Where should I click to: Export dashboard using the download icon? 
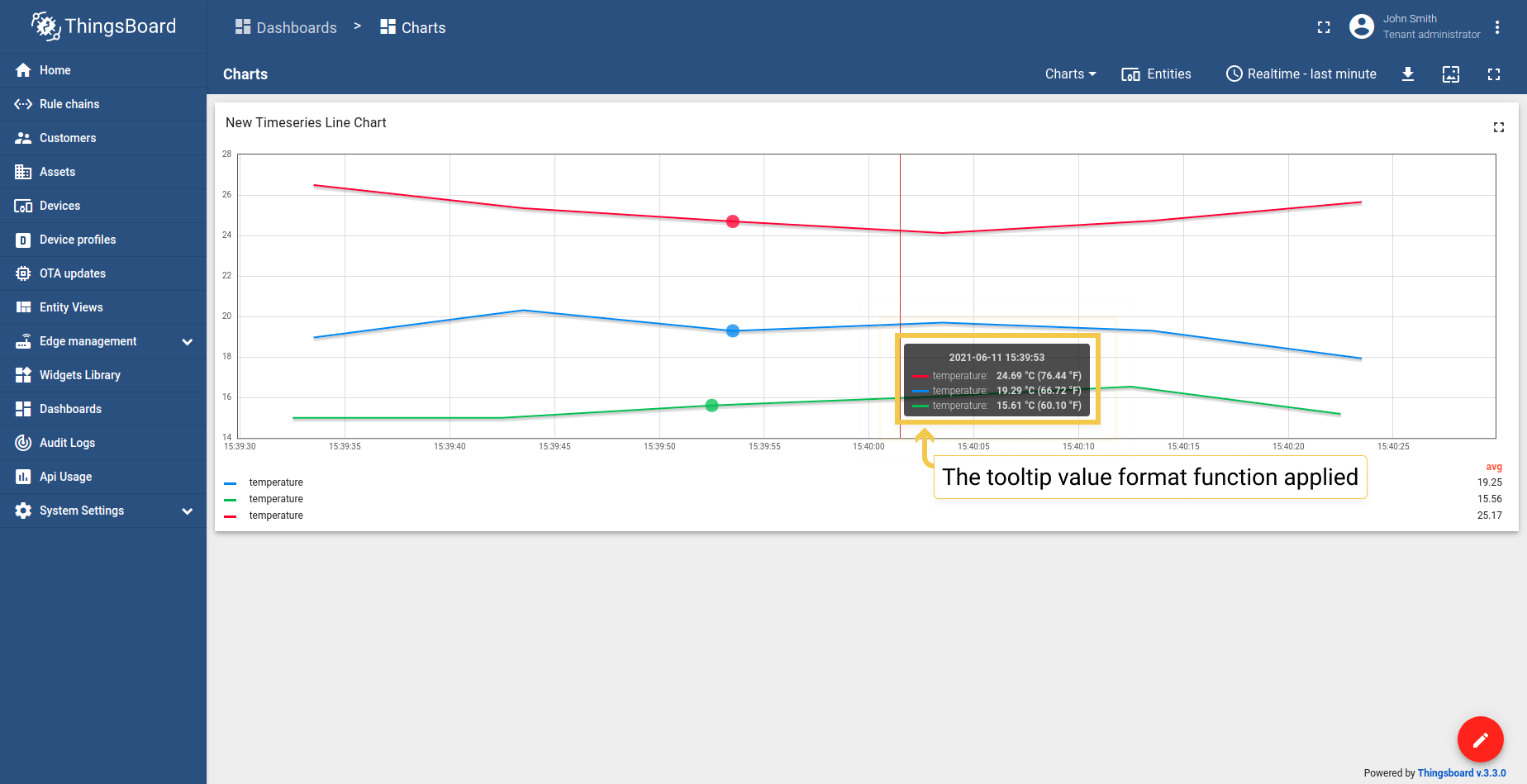coord(1408,74)
